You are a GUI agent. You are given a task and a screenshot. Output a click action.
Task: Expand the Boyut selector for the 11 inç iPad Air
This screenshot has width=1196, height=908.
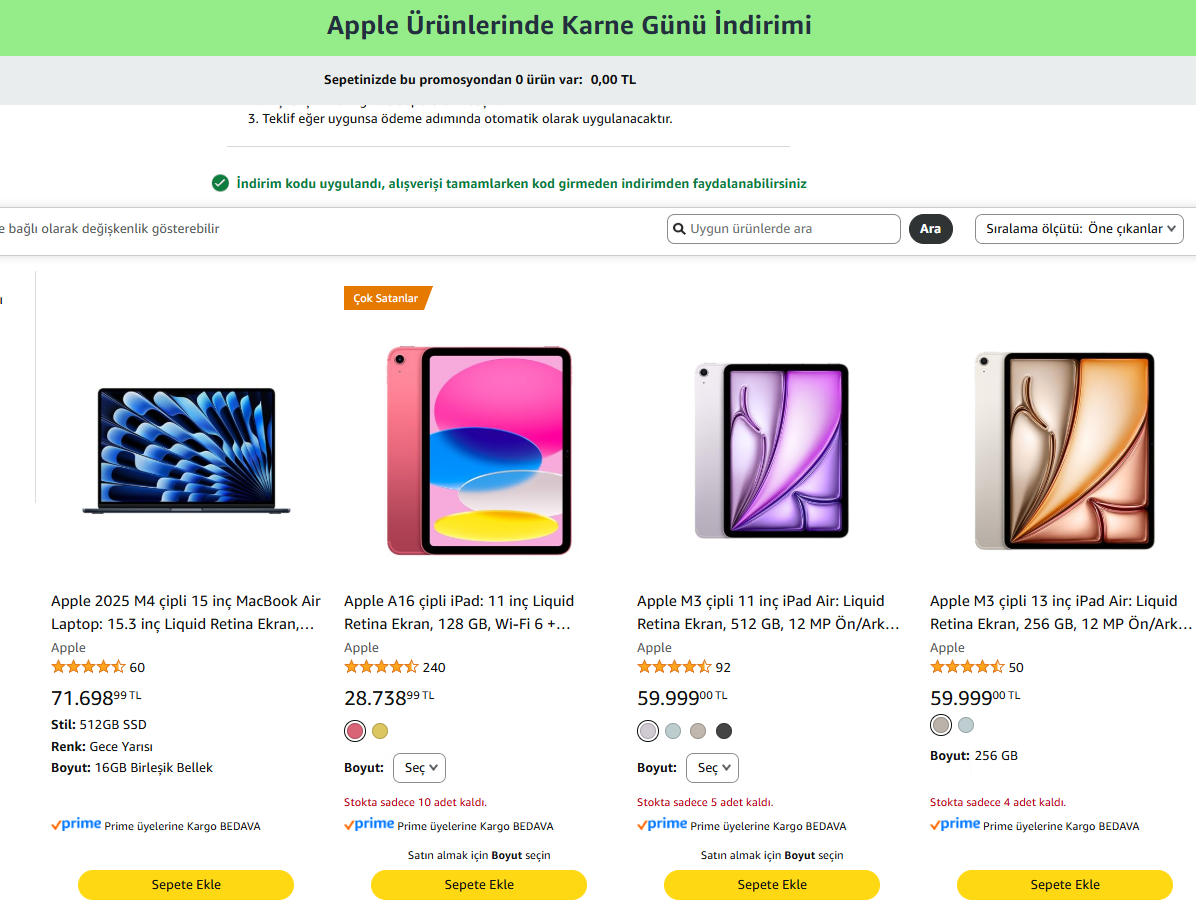tap(712, 768)
